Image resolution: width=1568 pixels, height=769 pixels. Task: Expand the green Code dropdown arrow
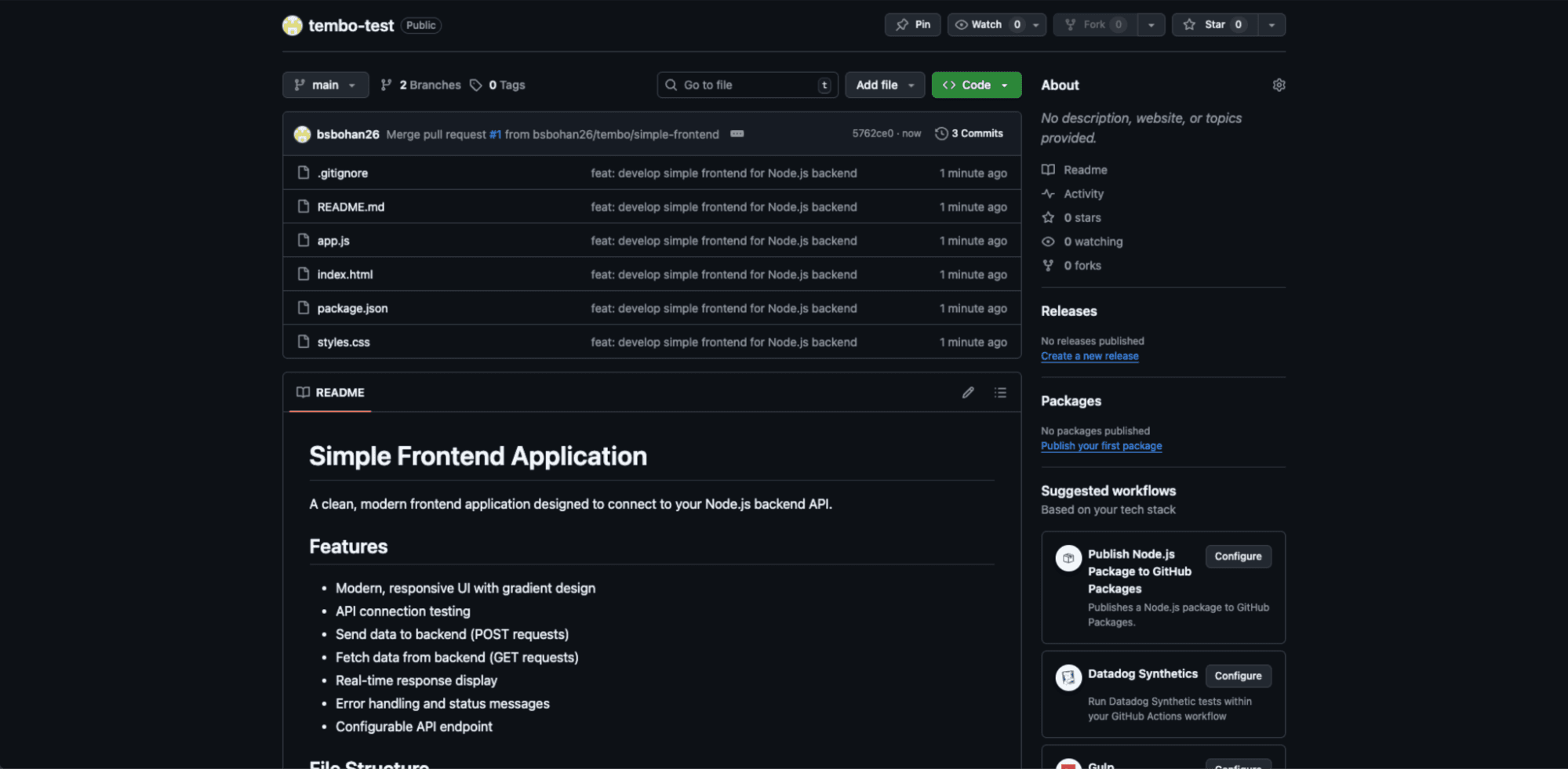pos(1003,85)
